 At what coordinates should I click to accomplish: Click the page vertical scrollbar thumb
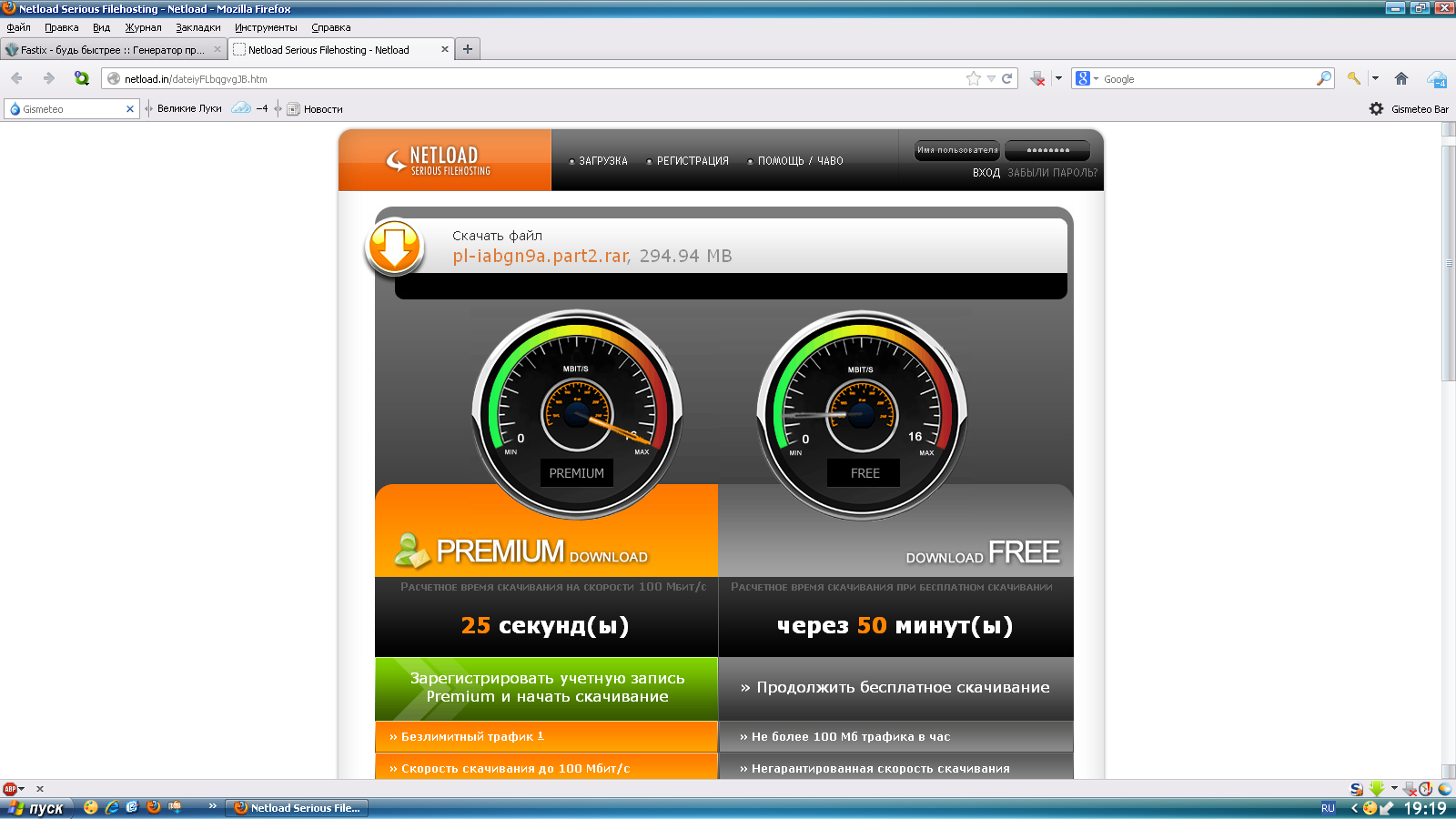(1449, 262)
